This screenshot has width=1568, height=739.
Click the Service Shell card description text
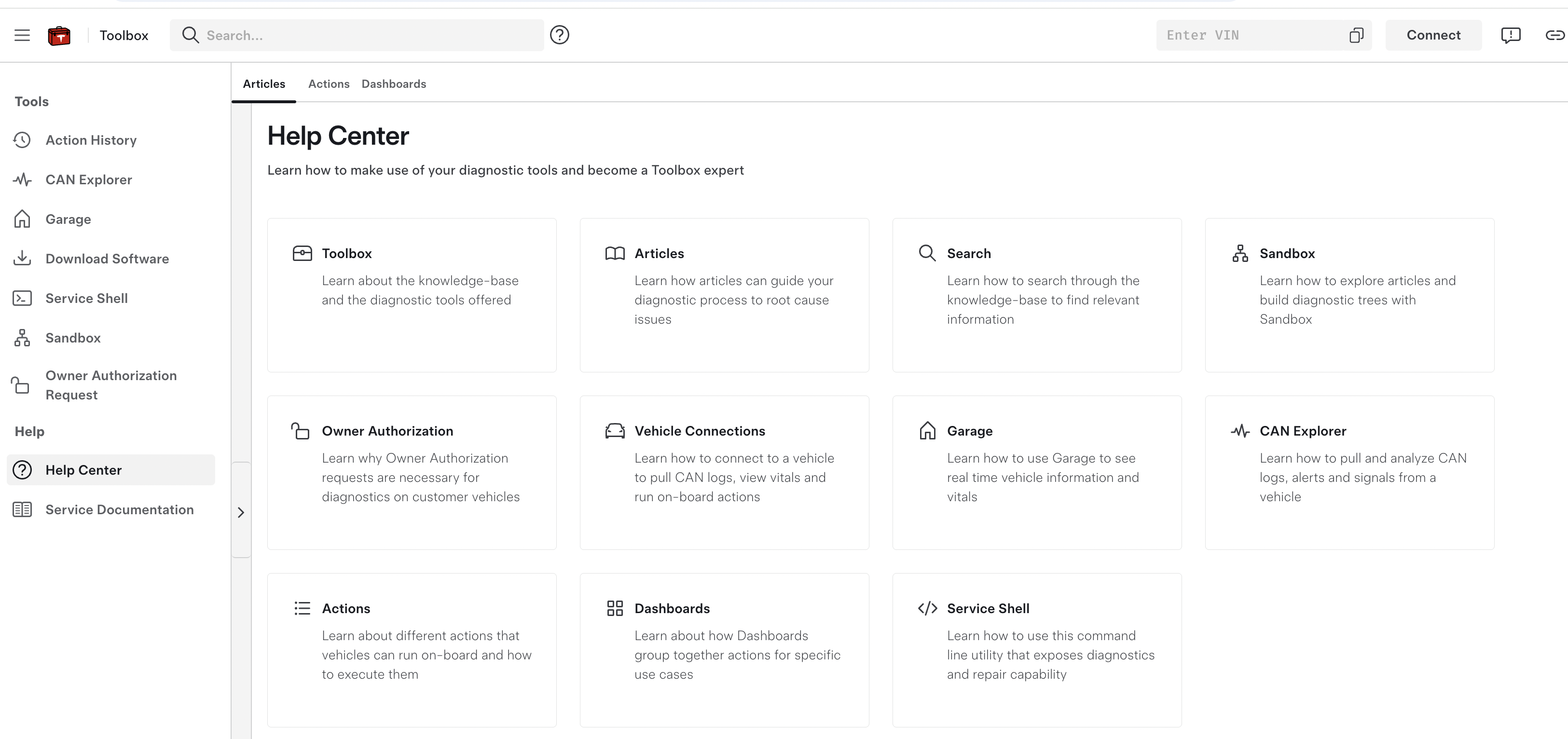[x=1051, y=655]
